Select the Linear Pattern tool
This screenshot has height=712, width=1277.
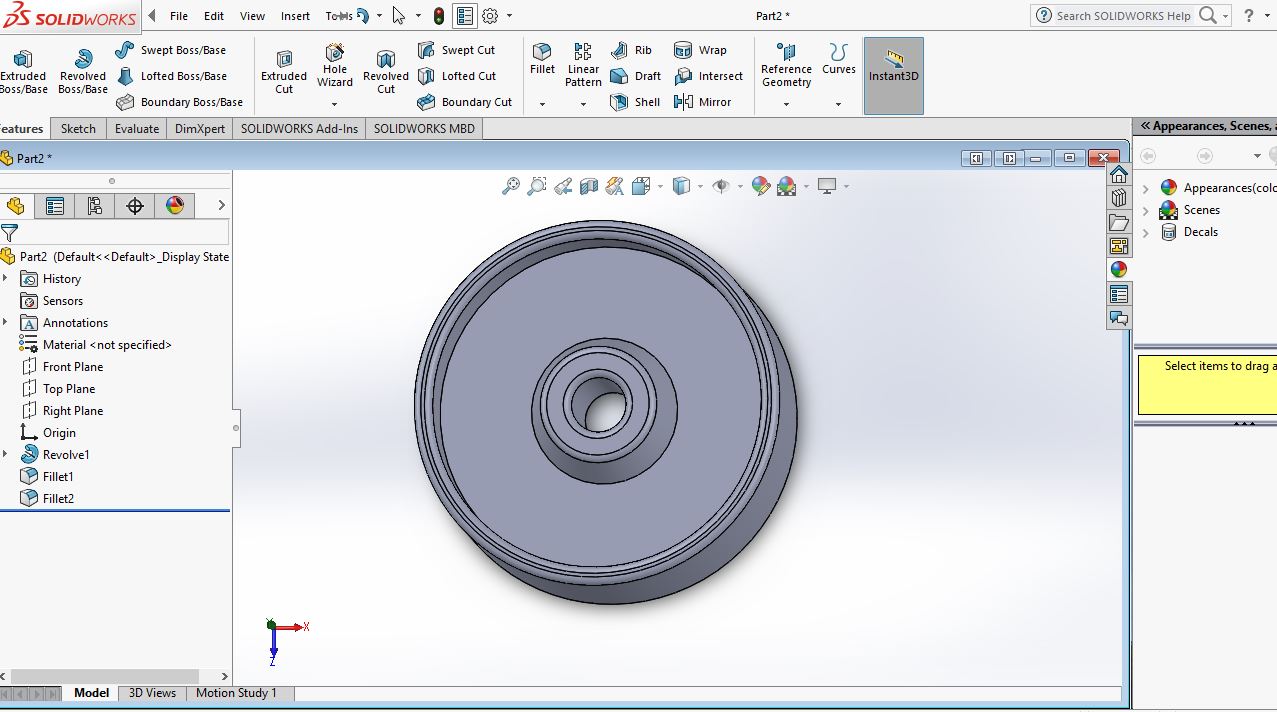(583, 65)
